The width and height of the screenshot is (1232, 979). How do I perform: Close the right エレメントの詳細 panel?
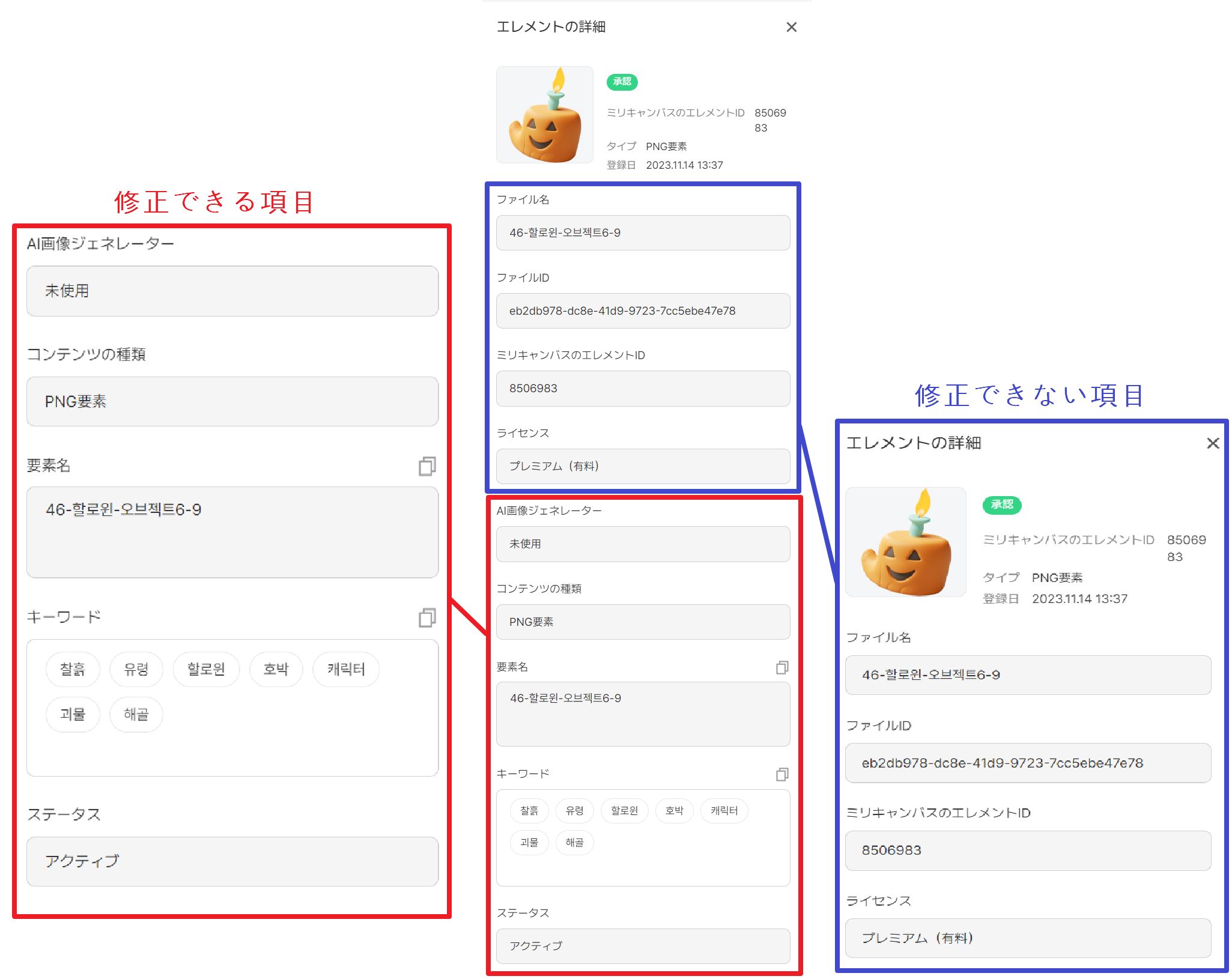point(1213,443)
